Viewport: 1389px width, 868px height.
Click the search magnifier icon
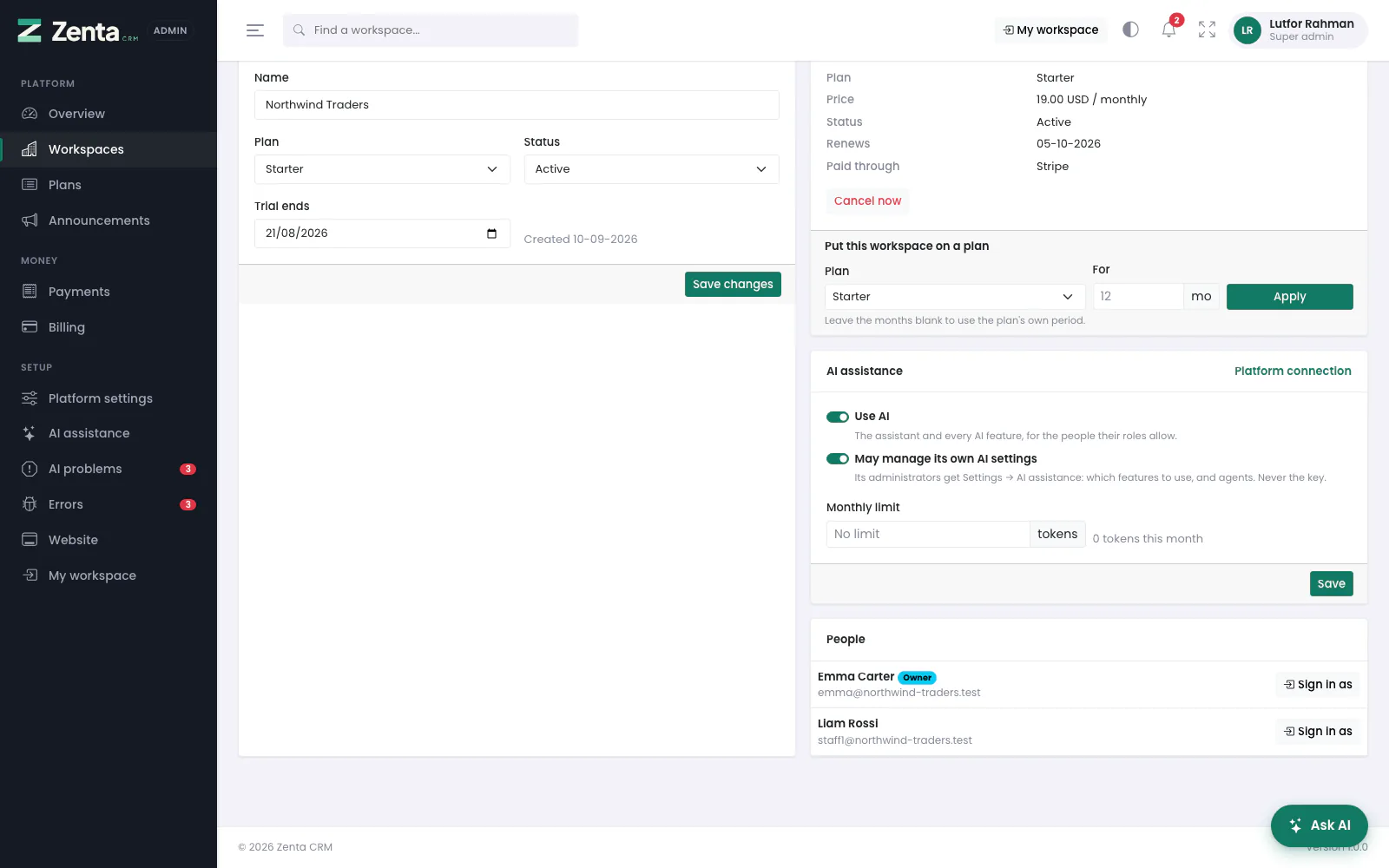[299, 30]
